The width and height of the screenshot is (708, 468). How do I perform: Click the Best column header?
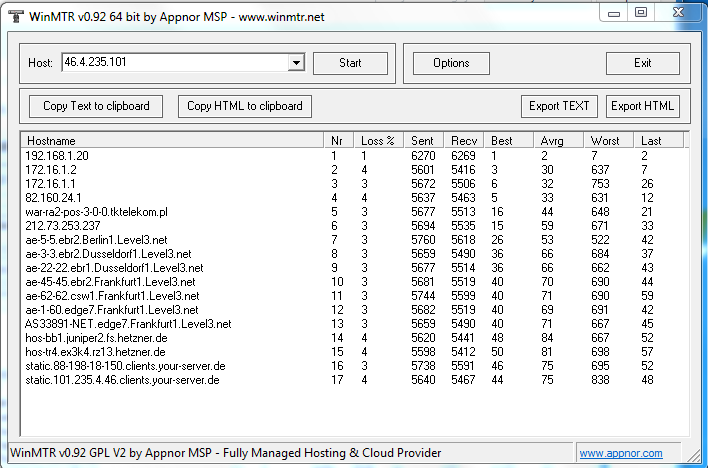509,140
